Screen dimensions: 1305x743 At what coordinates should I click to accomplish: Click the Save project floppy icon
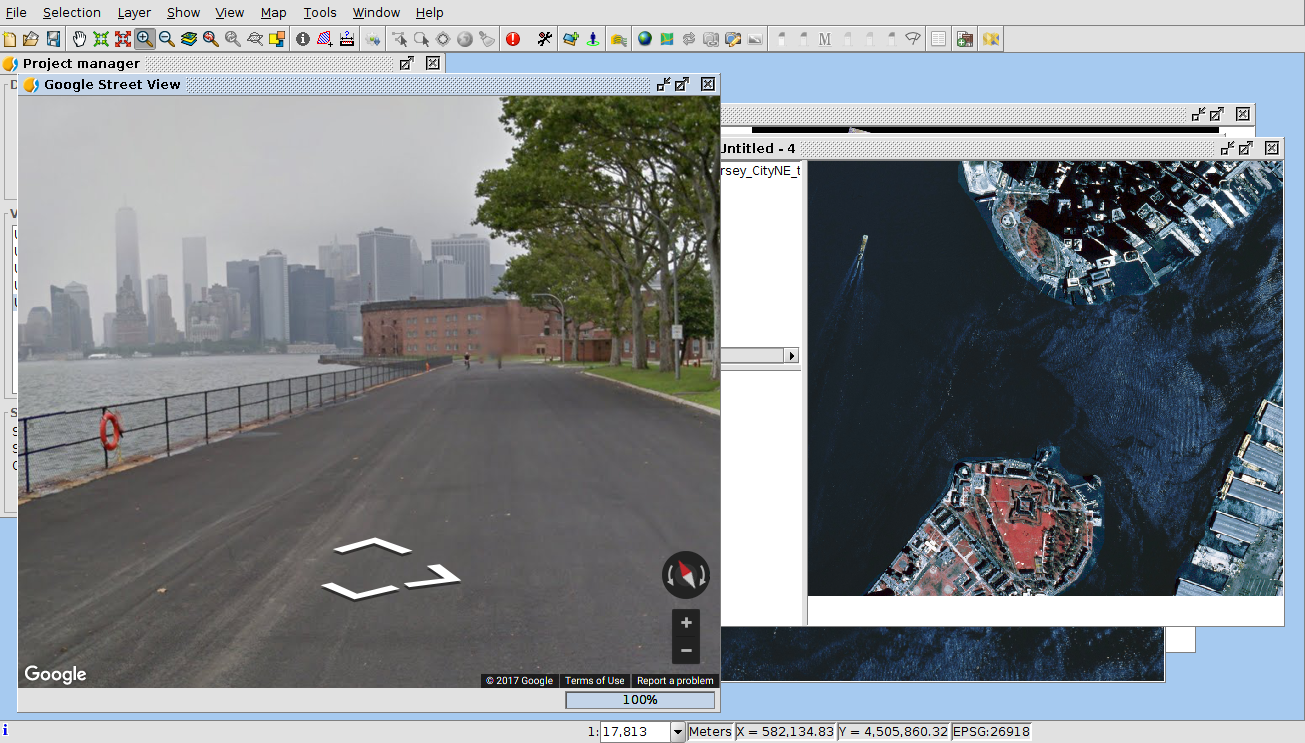point(53,39)
